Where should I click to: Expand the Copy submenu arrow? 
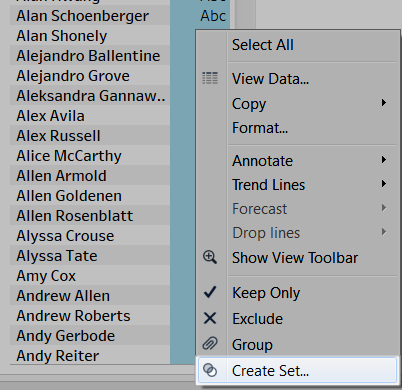click(384, 103)
